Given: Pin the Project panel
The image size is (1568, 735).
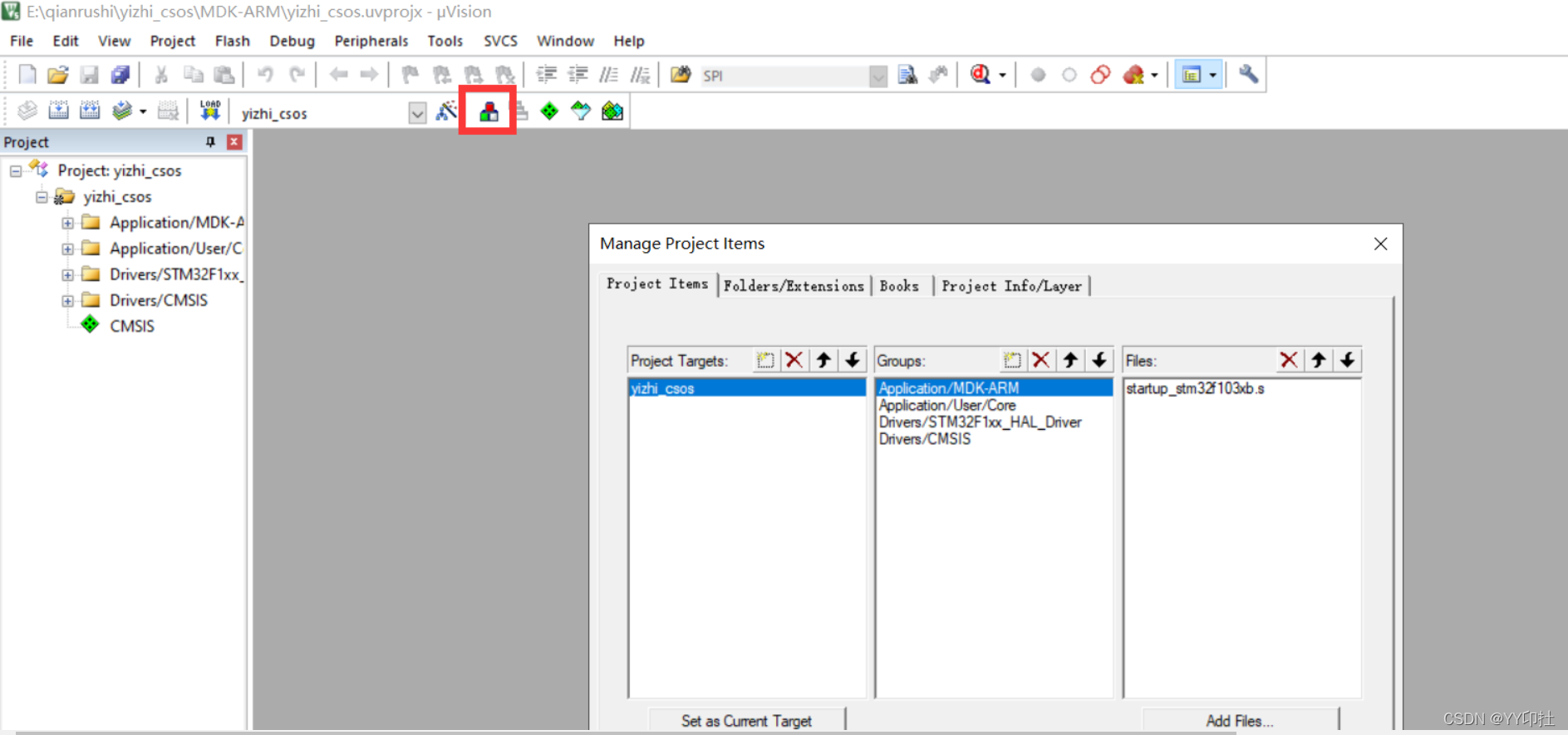Looking at the screenshot, I should (x=210, y=142).
